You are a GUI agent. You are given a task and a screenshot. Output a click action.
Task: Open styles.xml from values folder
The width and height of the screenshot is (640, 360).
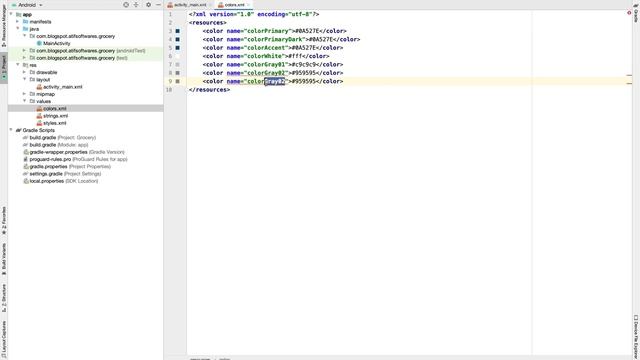55,123
